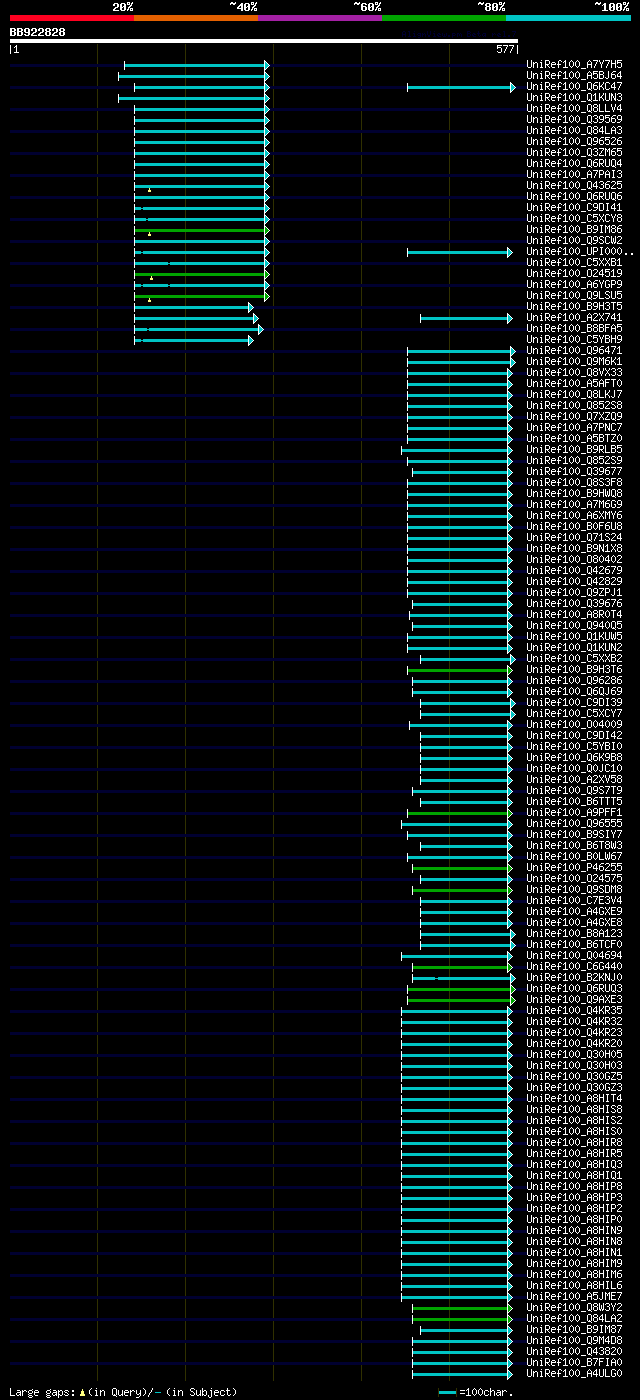Click label UniRef100_O80402
The height and width of the screenshot is (1400, 640).
574,560
